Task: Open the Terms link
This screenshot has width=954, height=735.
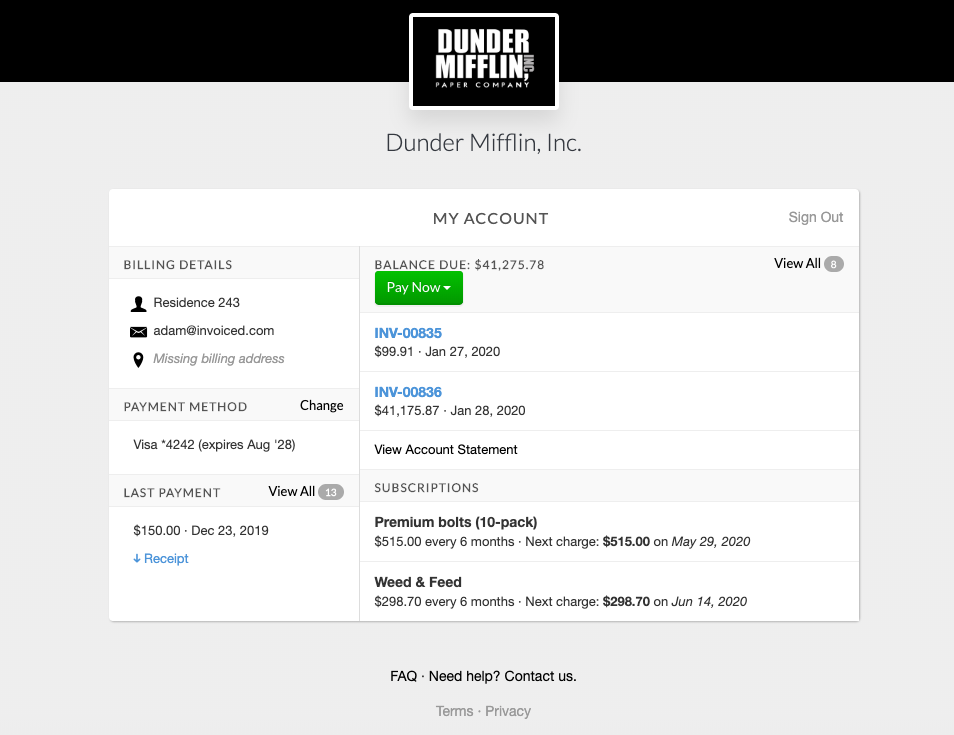Action: tap(454, 711)
